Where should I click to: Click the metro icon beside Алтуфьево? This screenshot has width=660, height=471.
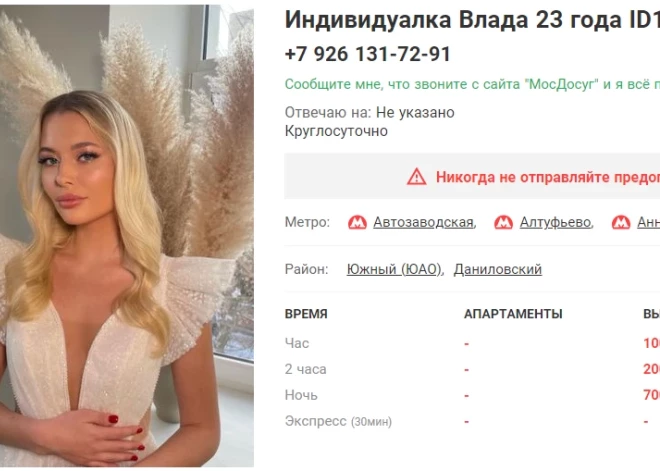tap(503, 222)
